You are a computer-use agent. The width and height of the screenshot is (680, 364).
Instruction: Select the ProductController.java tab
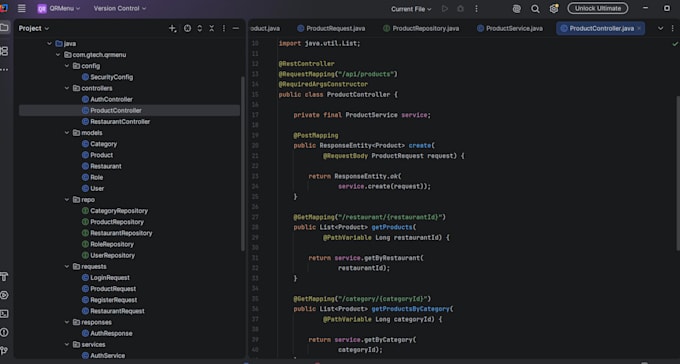[601, 29]
